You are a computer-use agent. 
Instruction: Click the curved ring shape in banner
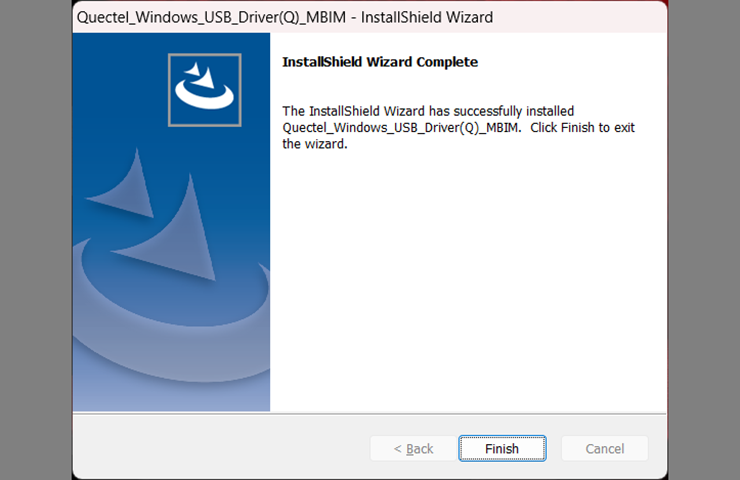pos(170,330)
